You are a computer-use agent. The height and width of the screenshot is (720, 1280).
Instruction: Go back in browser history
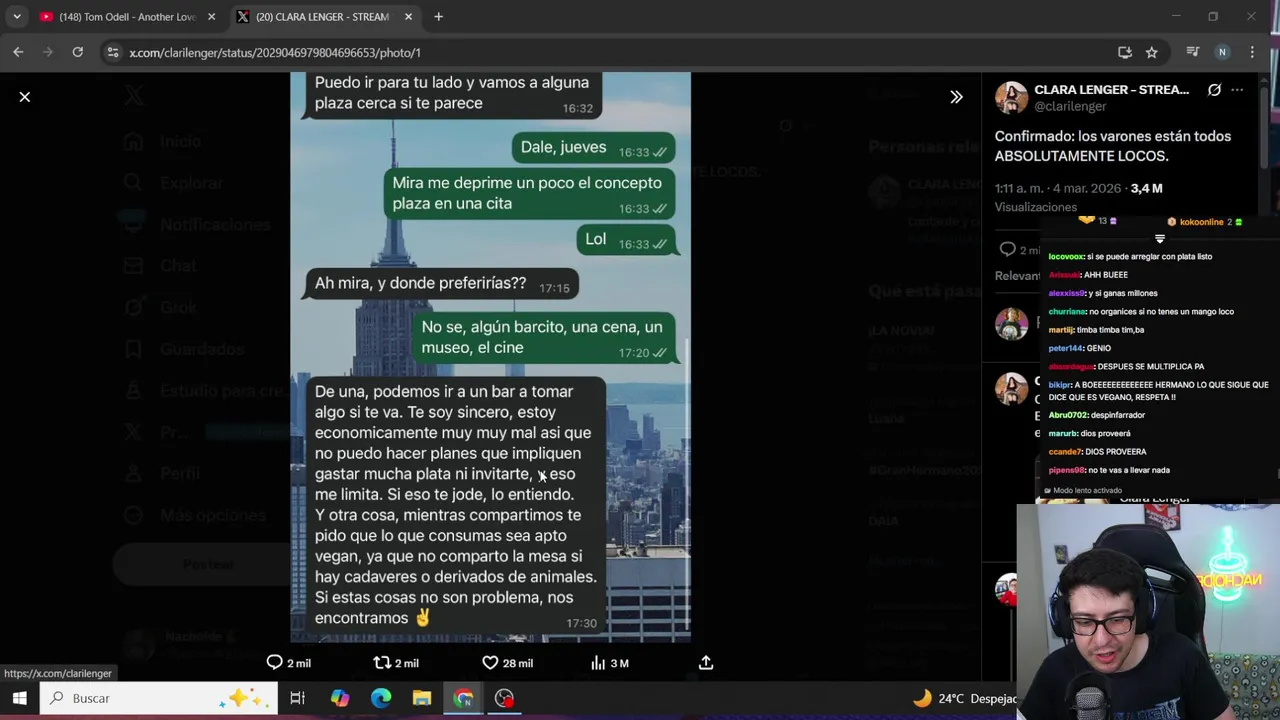[x=18, y=52]
